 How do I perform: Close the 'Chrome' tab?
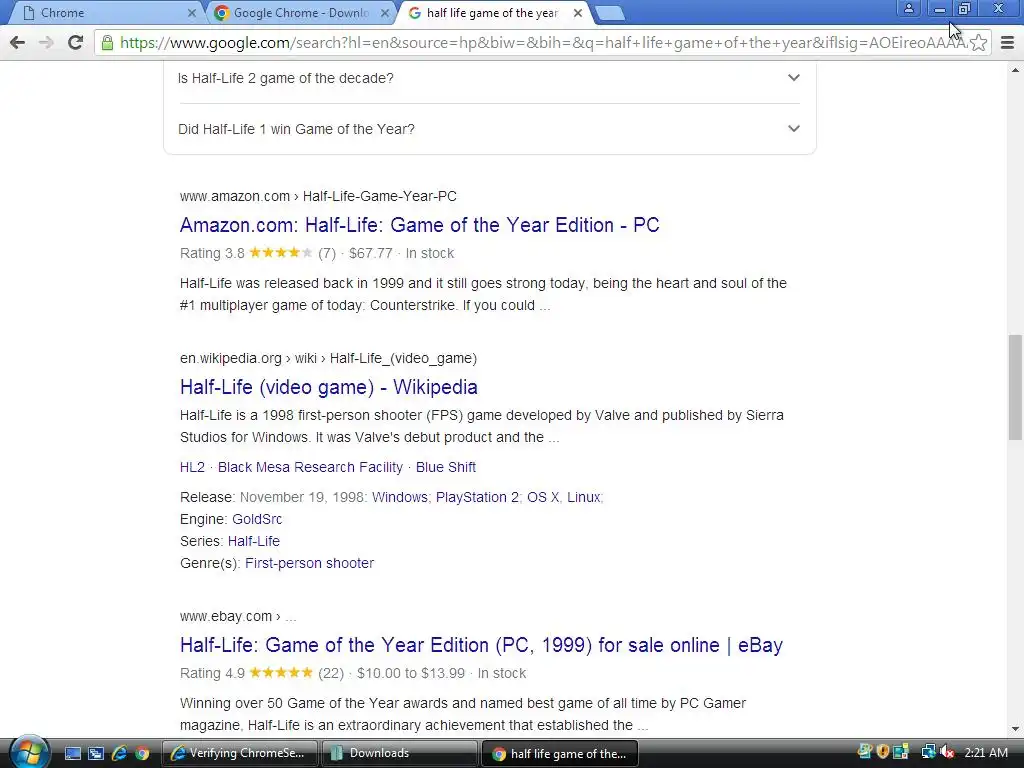191,13
